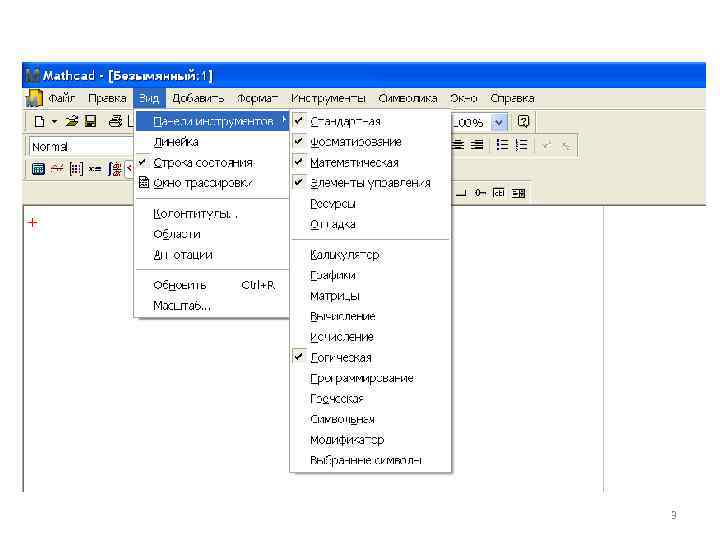This screenshot has width=720, height=540.
Task: Choose Области in the View menu
Action: pos(212,234)
